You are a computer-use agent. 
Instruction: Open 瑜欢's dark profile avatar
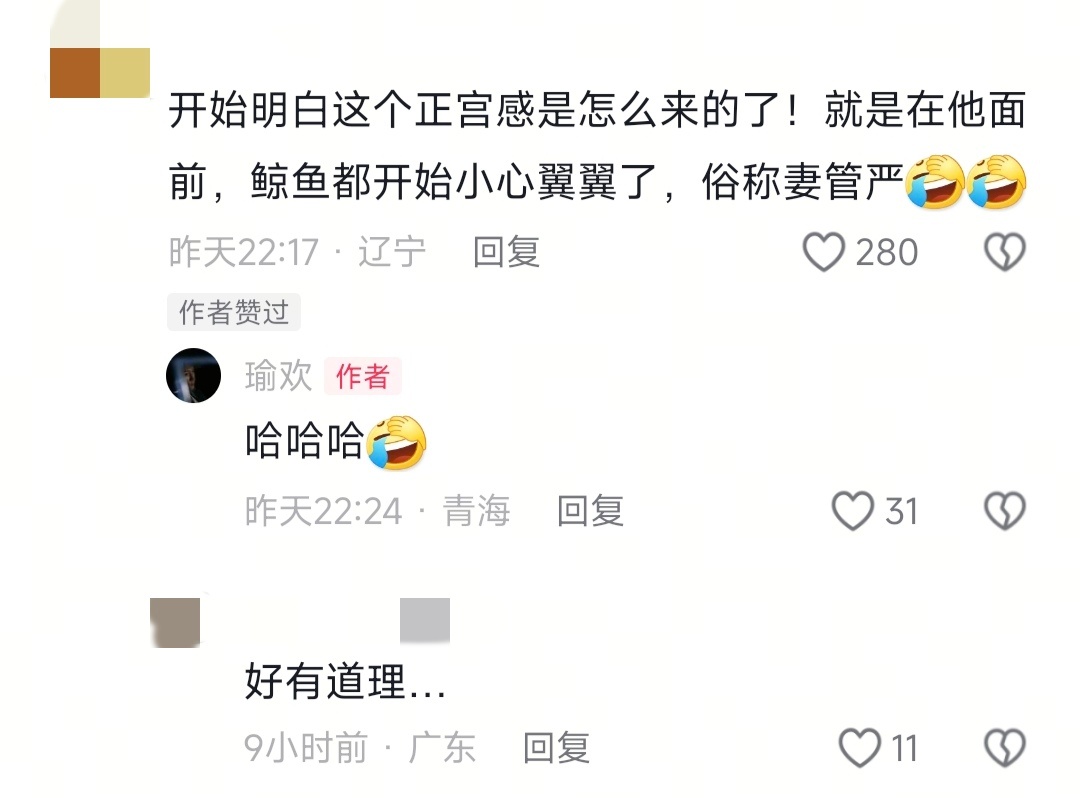(194, 375)
